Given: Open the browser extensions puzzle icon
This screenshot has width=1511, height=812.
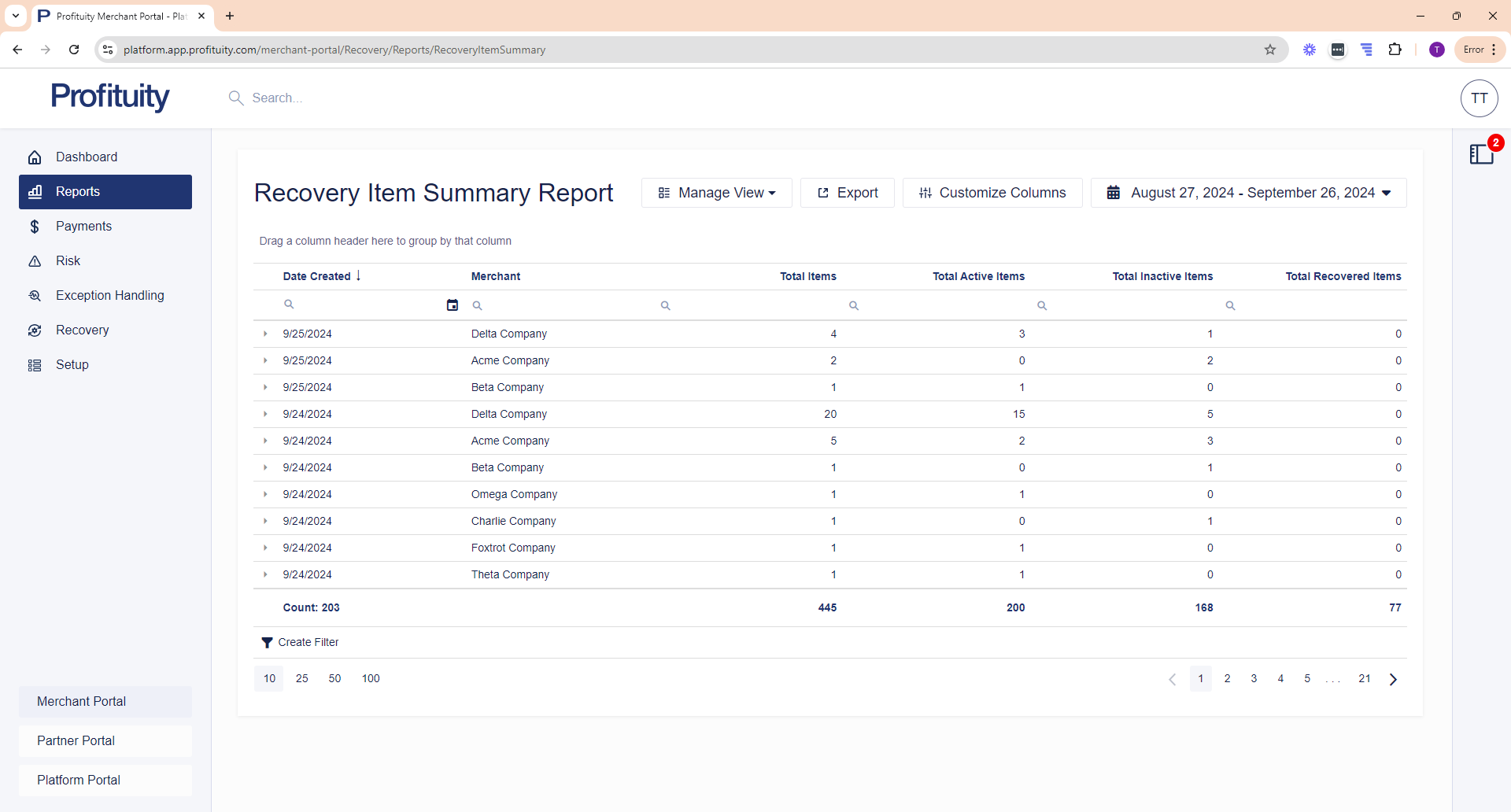Looking at the screenshot, I should point(1395,50).
